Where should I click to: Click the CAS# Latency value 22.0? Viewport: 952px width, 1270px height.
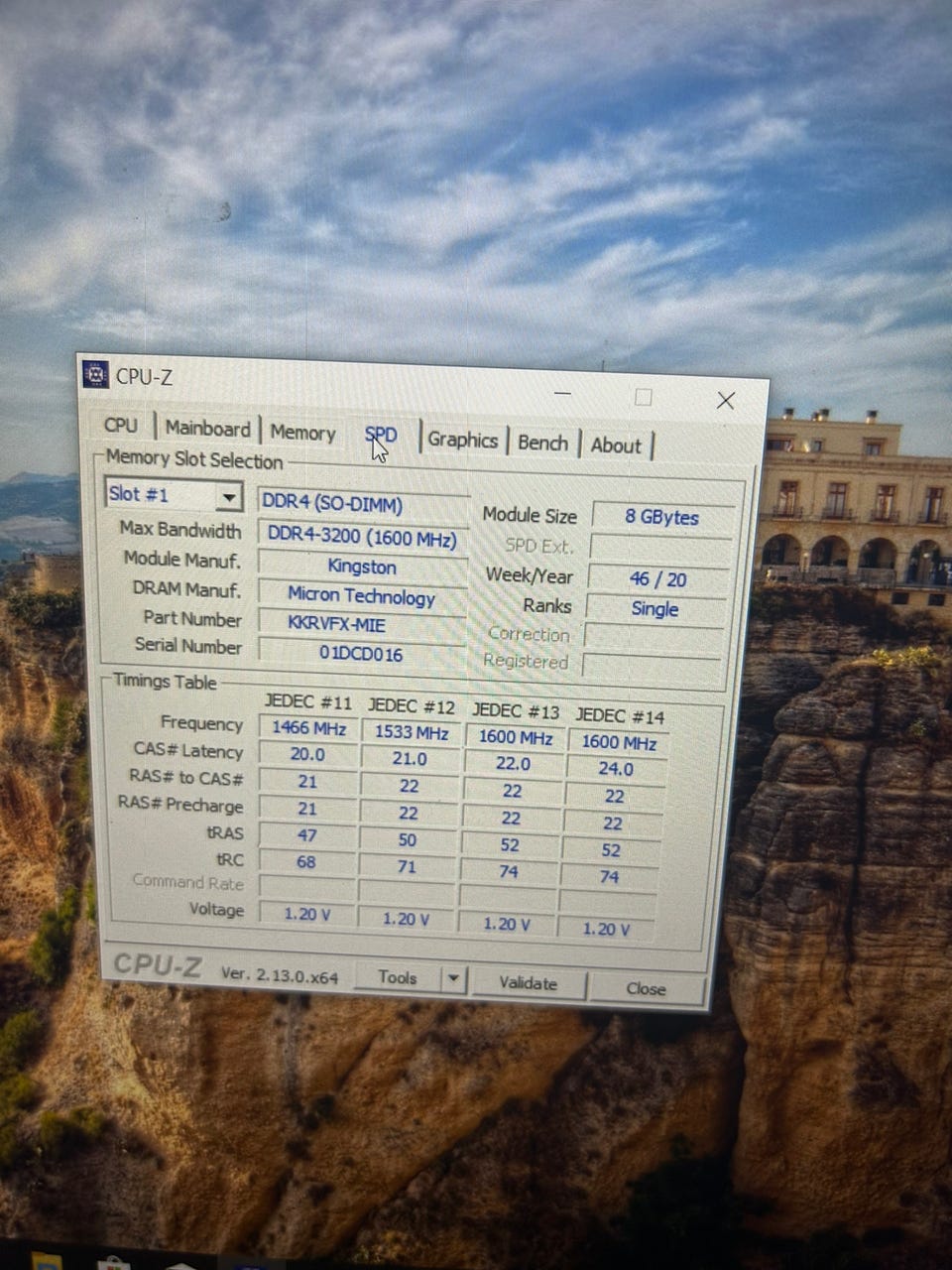pyautogui.click(x=514, y=764)
